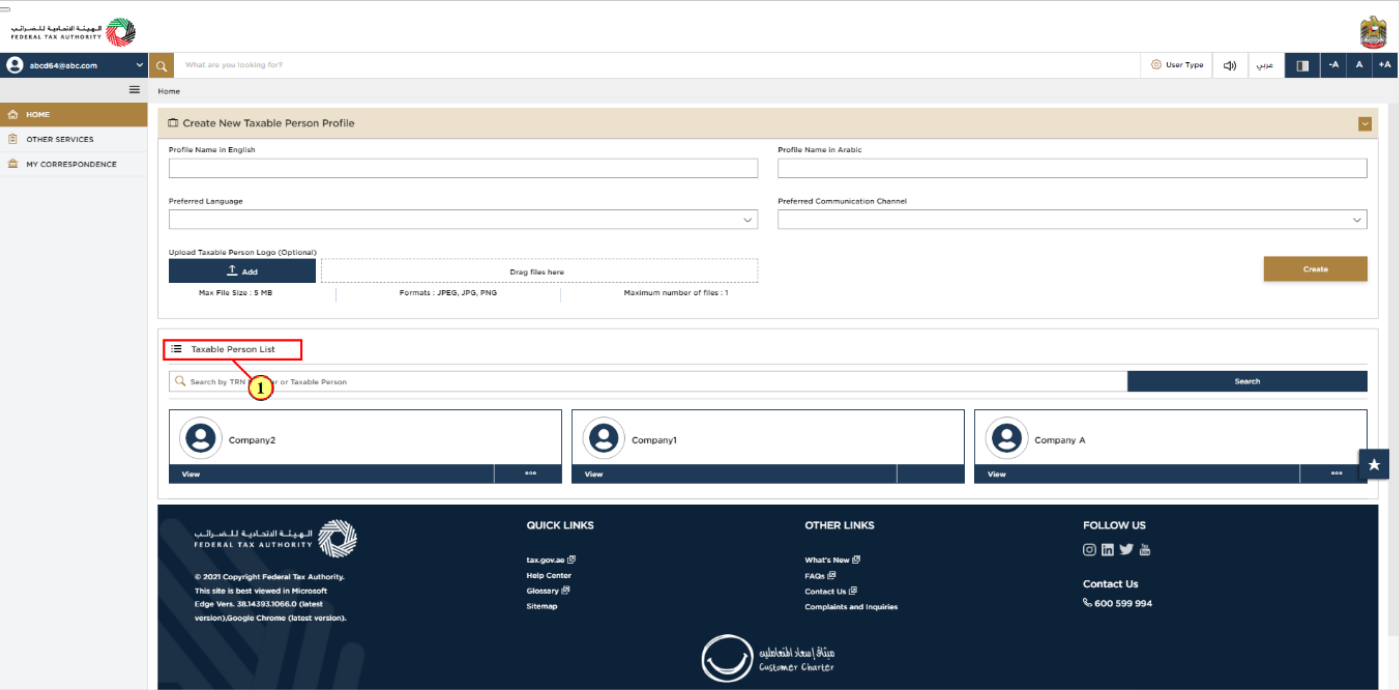Open MY CORRESPONDENCE in sidebar

[x=73, y=164]
